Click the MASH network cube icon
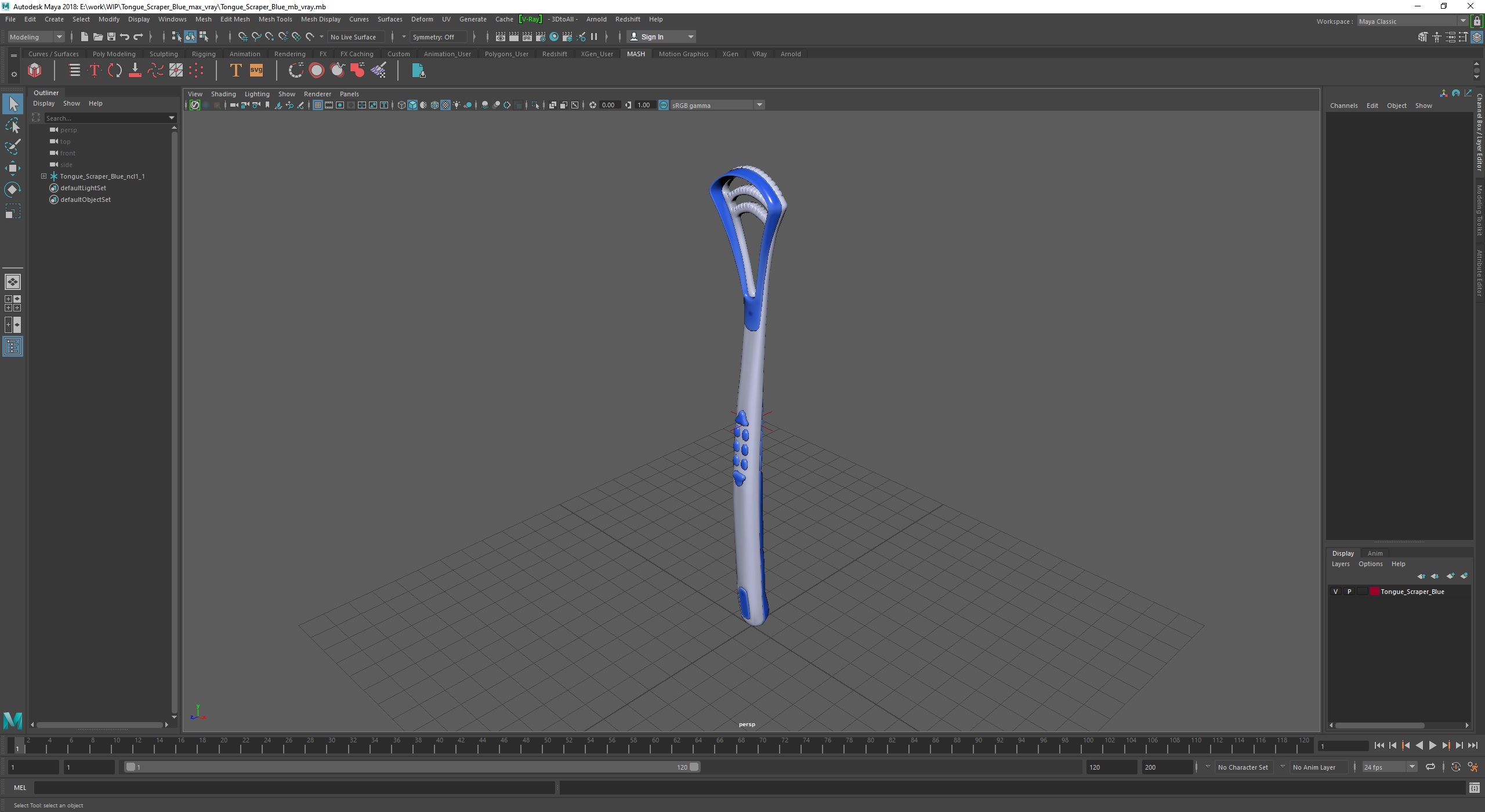 [x=35, y=71]
